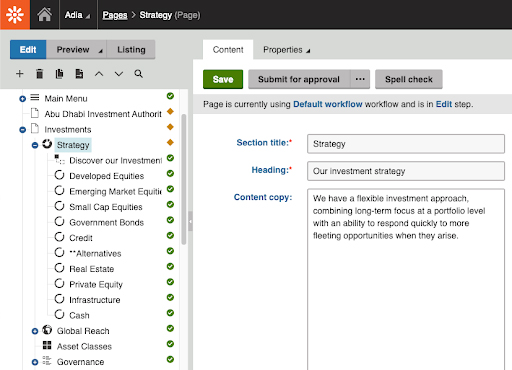Viewport: 512px width, 370px height.
Task: Submit the page for approval
Action: pos(299,79)
